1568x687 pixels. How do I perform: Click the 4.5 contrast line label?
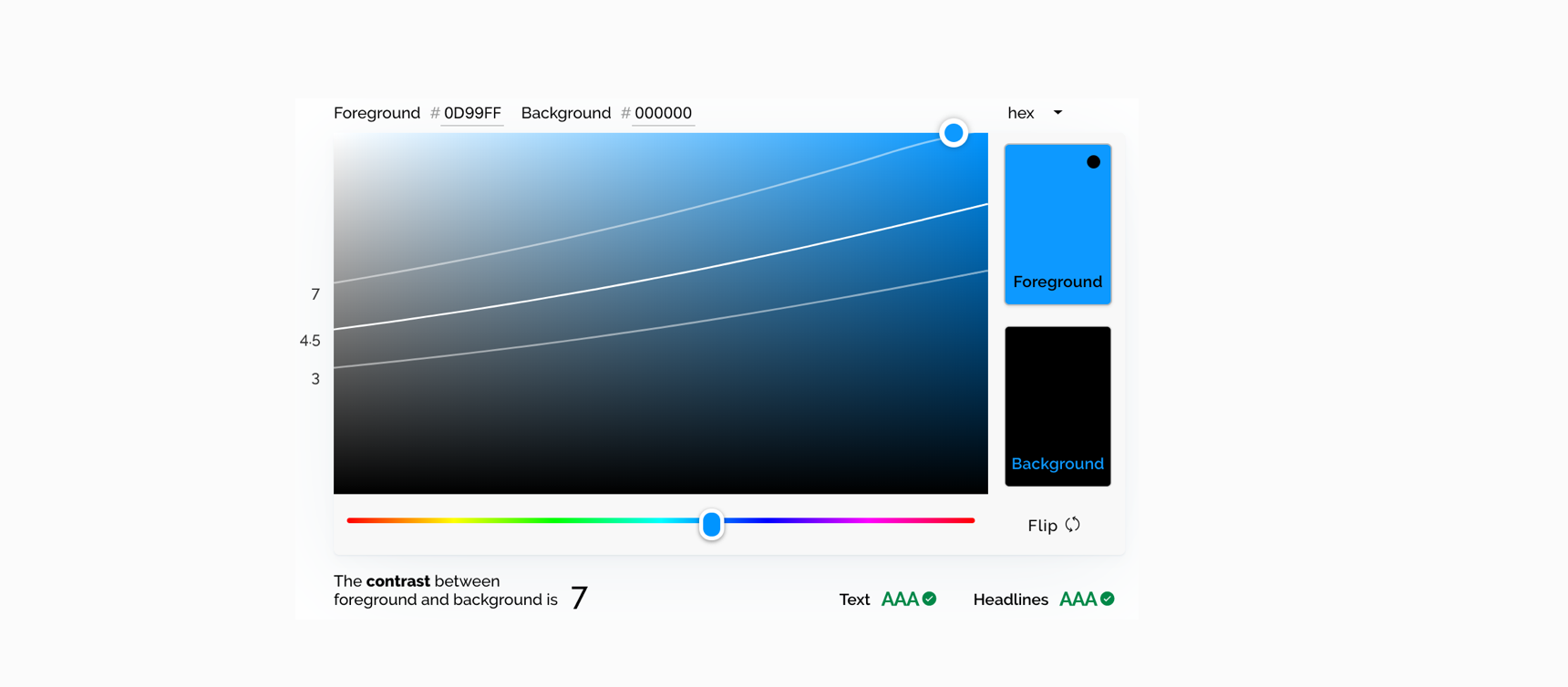point(310,341)
